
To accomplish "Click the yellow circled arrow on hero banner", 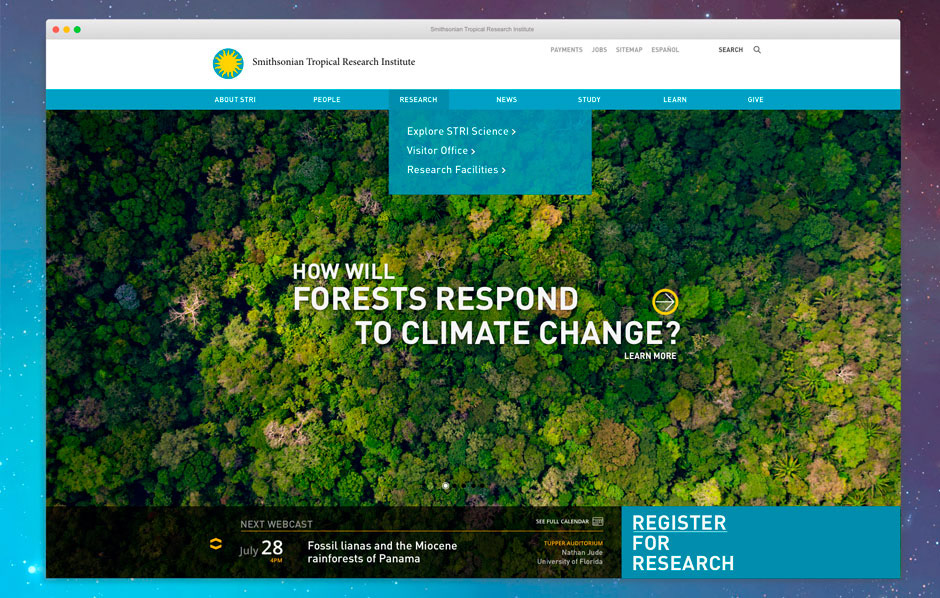I will (x=665, y=302).
